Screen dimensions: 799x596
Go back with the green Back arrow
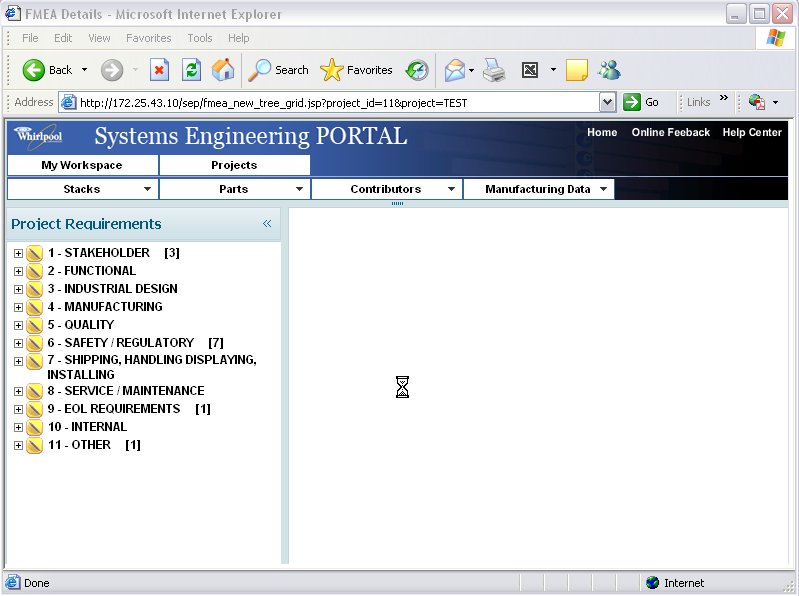[34, 70]
